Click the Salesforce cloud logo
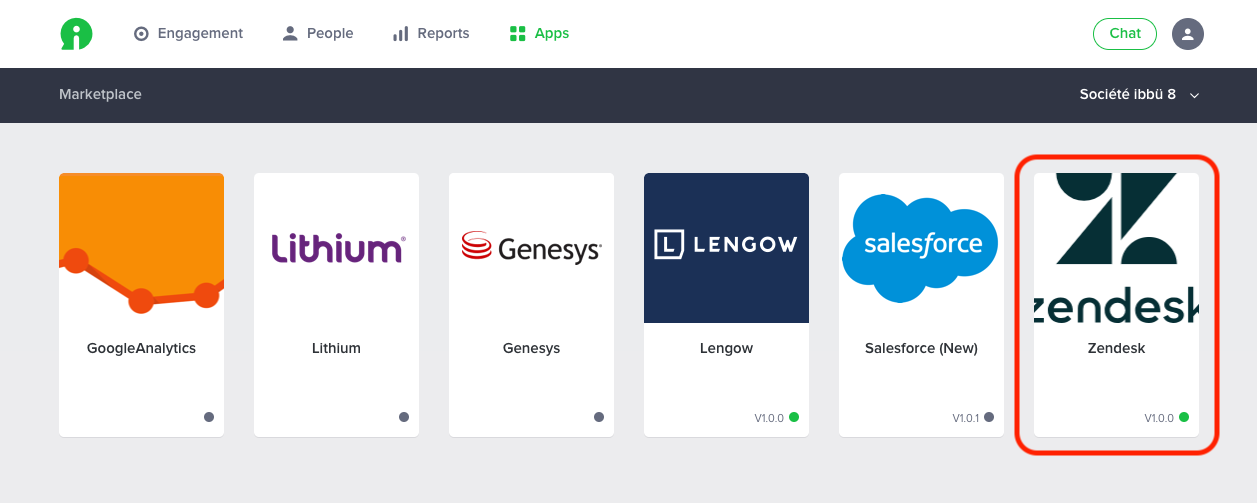 pyautogui.click(x=921, y=248)
